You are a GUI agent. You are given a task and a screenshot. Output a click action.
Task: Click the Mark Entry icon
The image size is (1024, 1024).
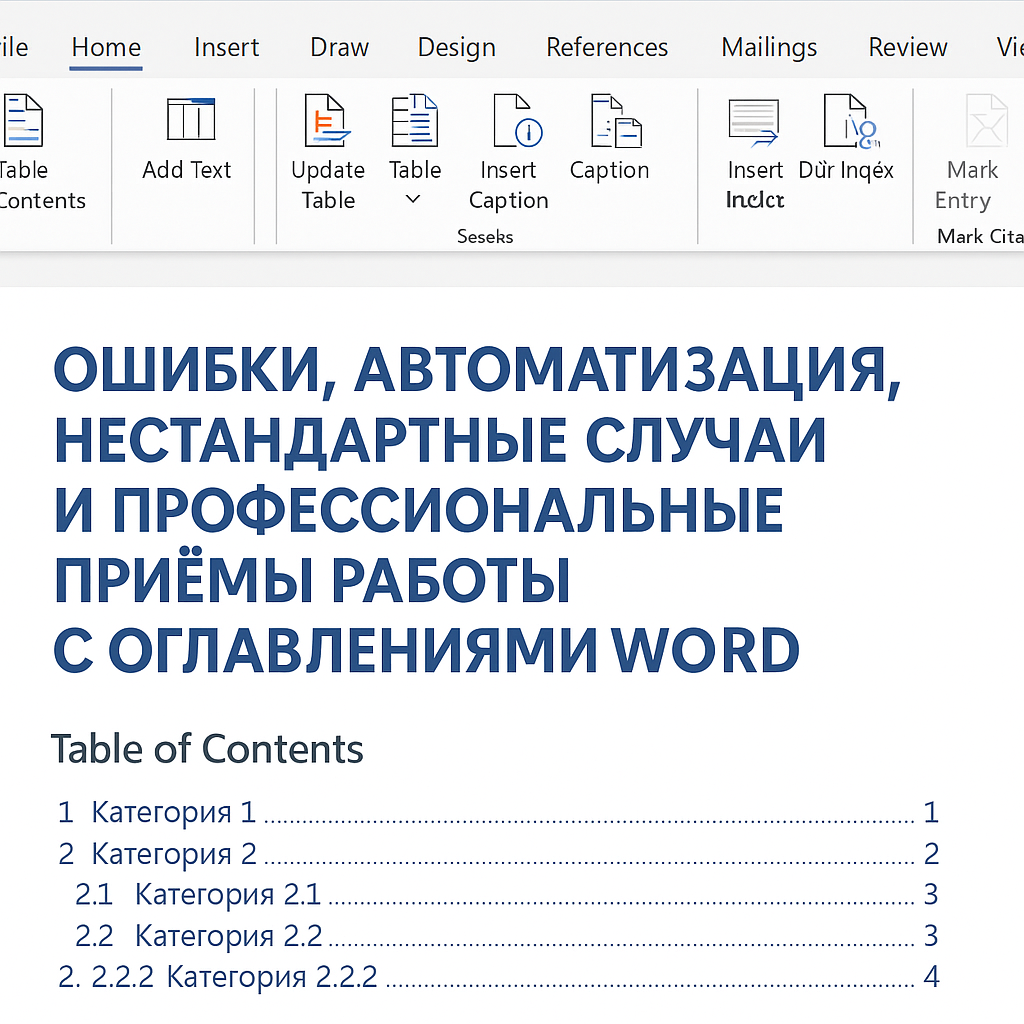click(x=987, y=120)
